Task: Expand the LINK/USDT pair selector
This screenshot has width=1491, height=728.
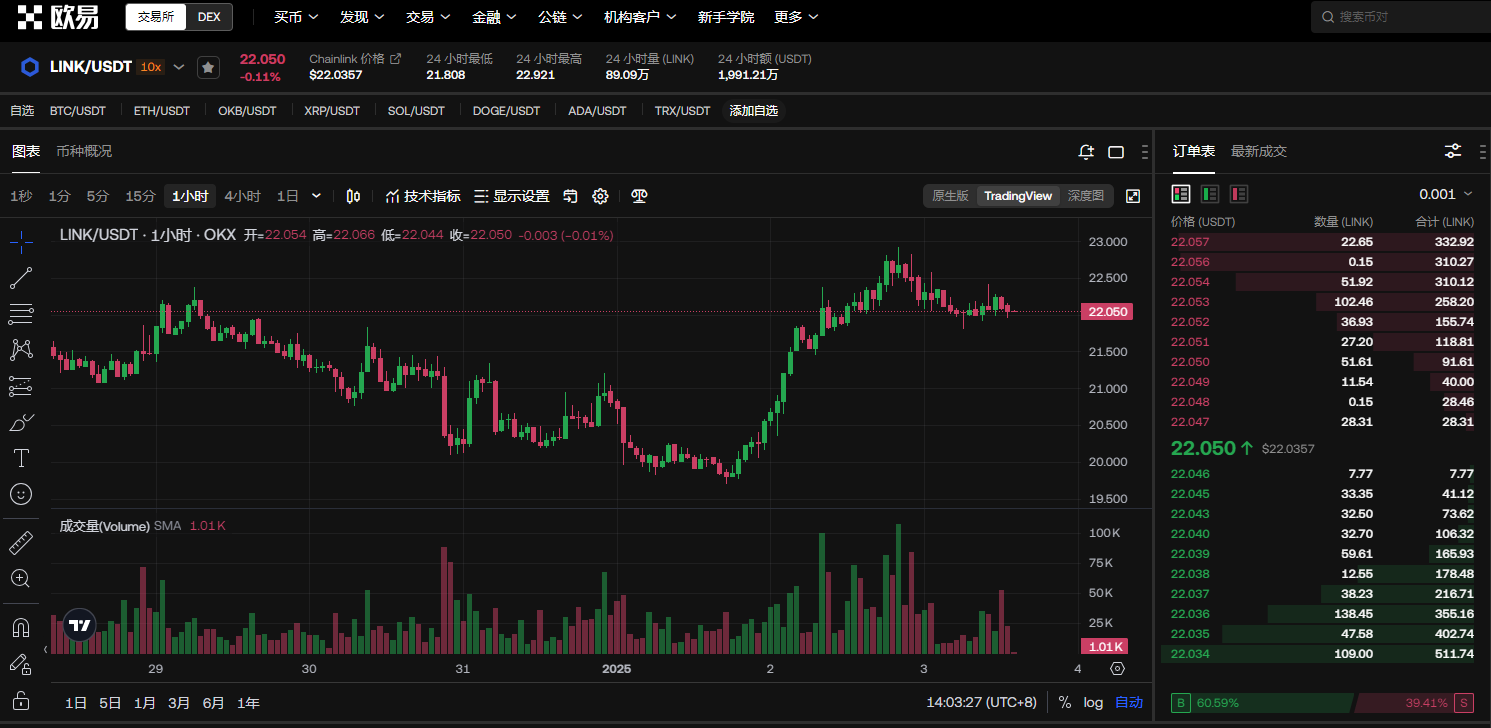Action: [179, 67]
